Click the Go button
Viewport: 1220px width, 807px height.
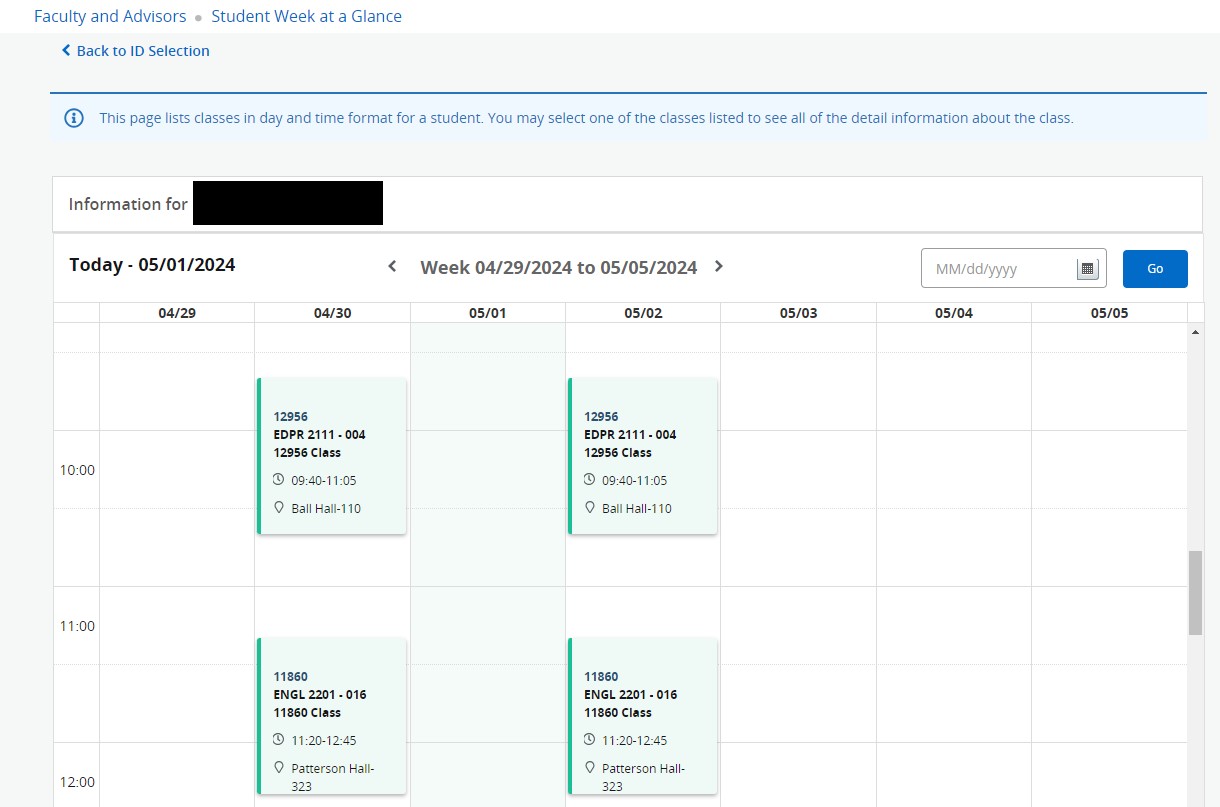(x=1155, y=268)
